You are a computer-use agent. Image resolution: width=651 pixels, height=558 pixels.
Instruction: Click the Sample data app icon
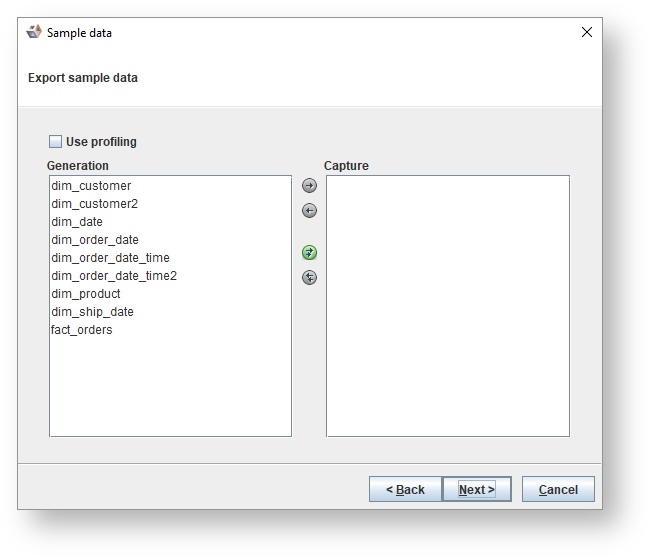click(x=34, y=32)
